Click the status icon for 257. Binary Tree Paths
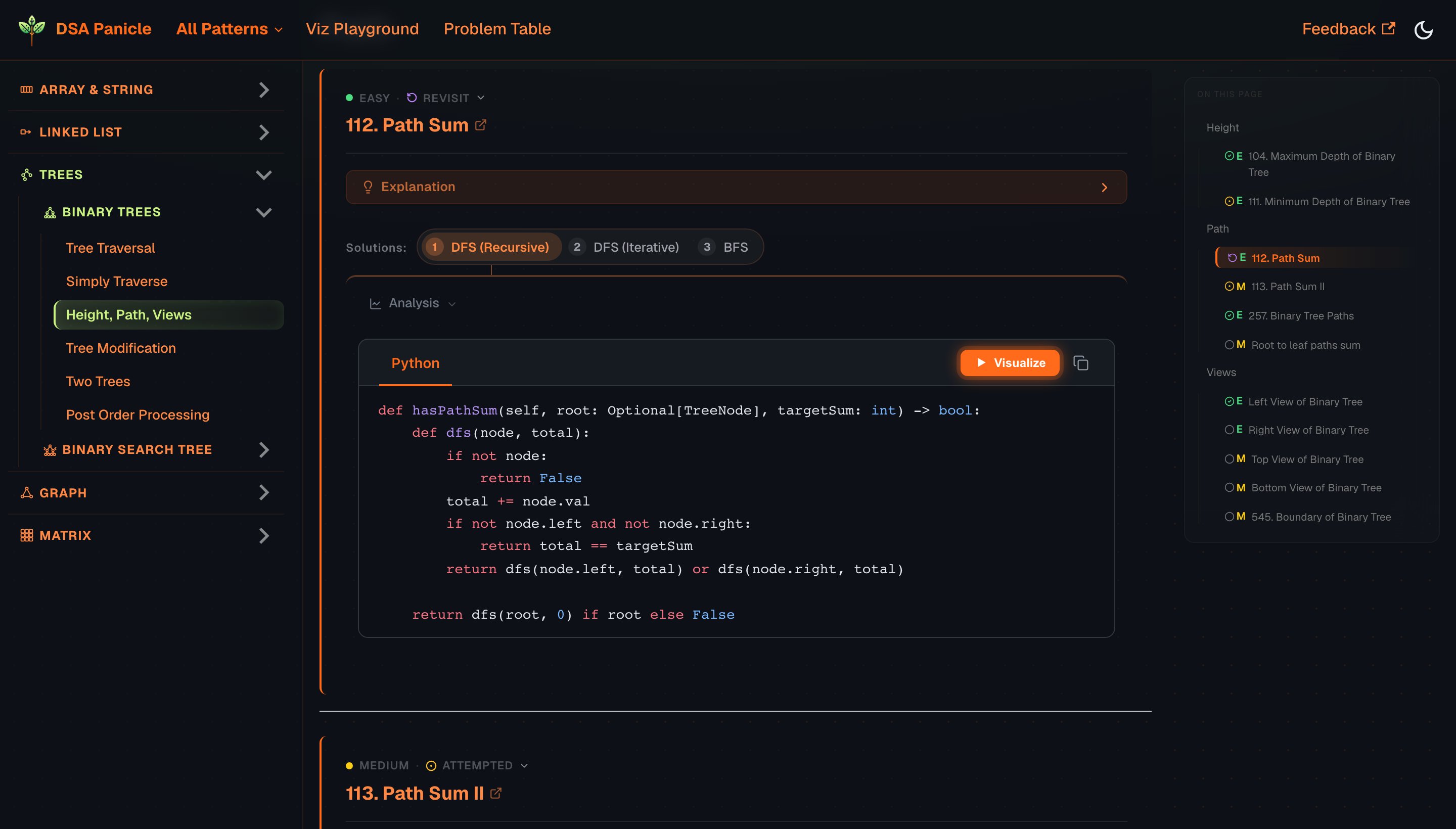Screen dimensions: 1456x829 1230,315
